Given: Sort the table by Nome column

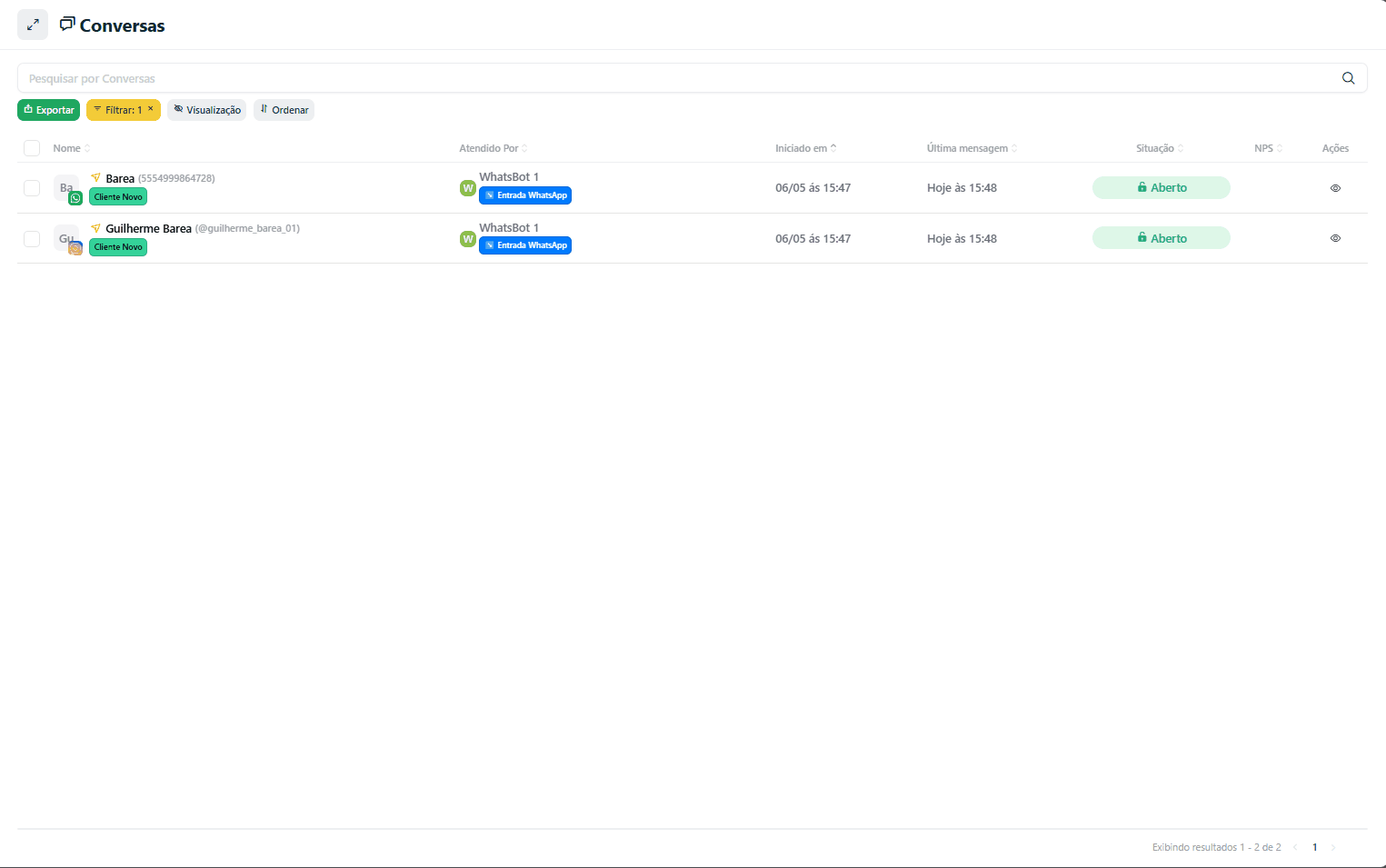Looking at the screenshot, I should tap(71, 148).
